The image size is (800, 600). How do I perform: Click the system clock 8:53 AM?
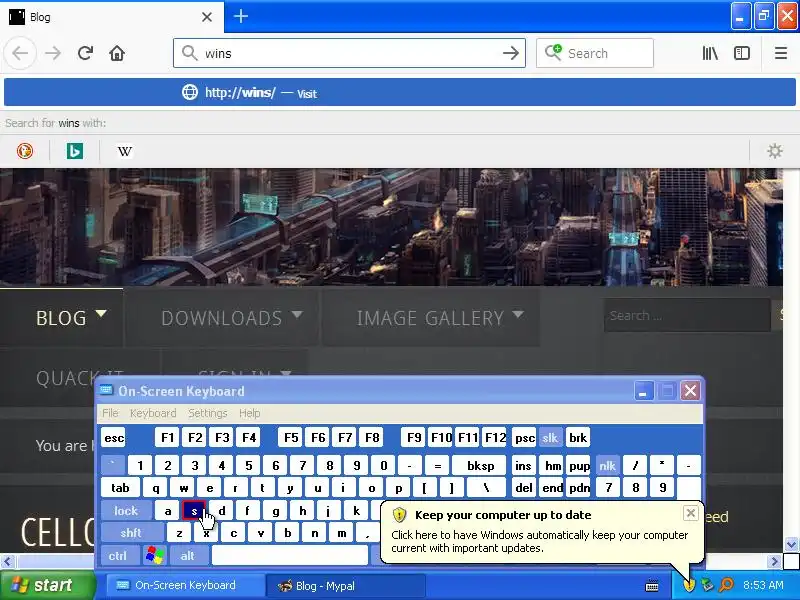click(x=763, y=585)
